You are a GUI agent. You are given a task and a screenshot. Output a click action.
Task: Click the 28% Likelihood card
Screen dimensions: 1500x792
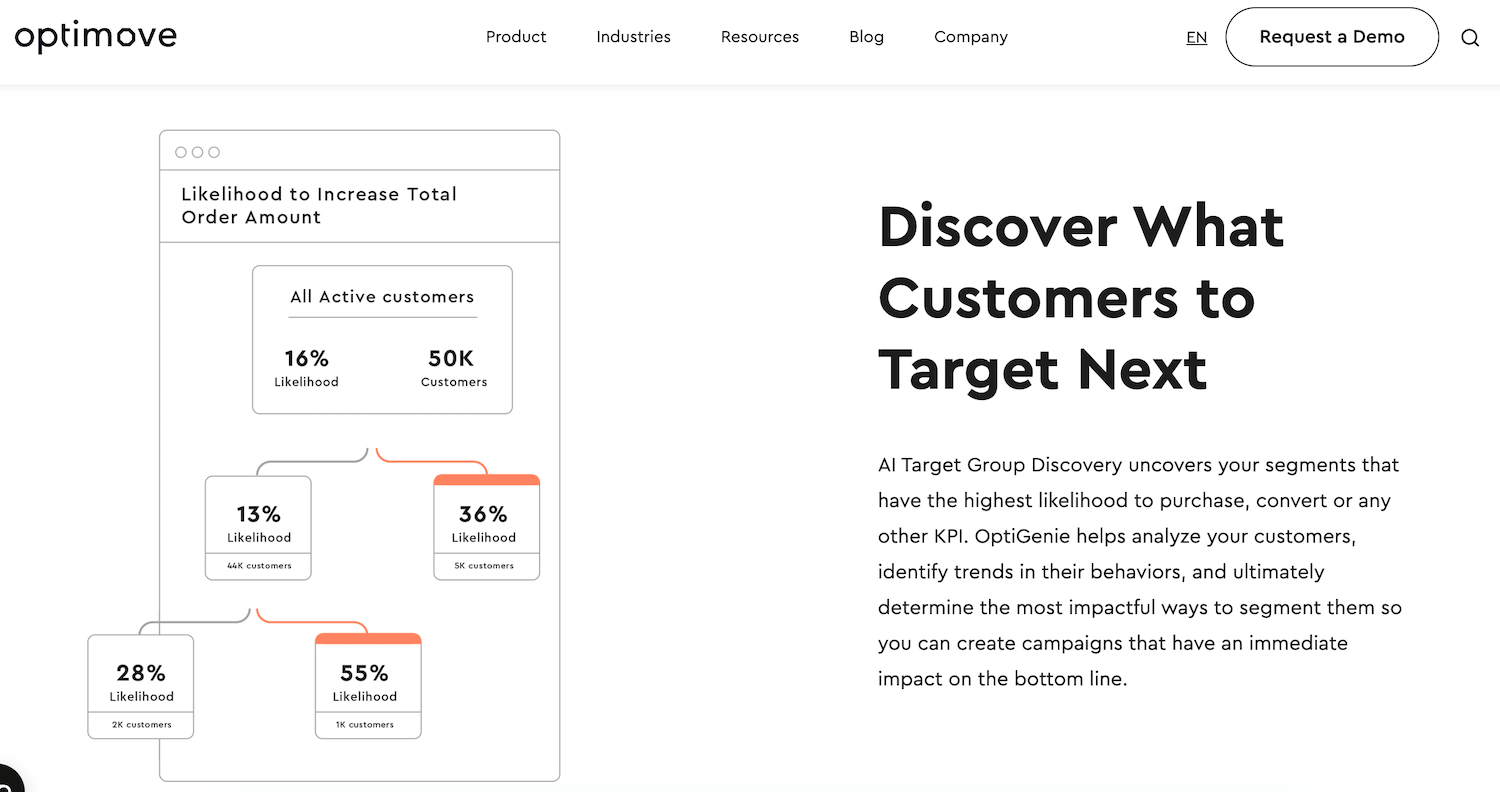(x=141, y=687)
